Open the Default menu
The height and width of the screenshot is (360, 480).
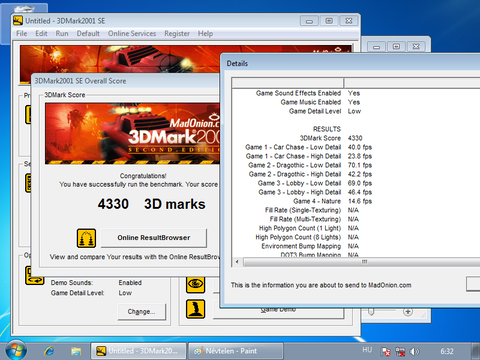click(88, 34)
